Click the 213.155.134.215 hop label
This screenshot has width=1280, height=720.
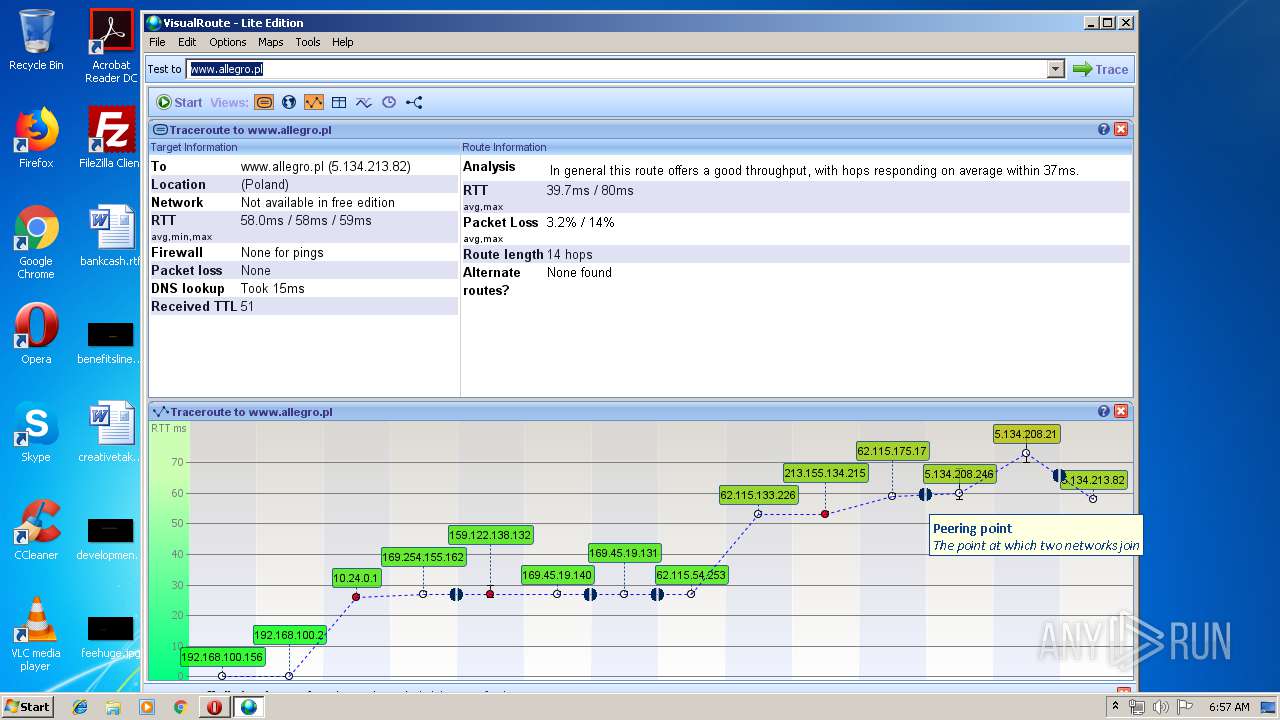825,473
